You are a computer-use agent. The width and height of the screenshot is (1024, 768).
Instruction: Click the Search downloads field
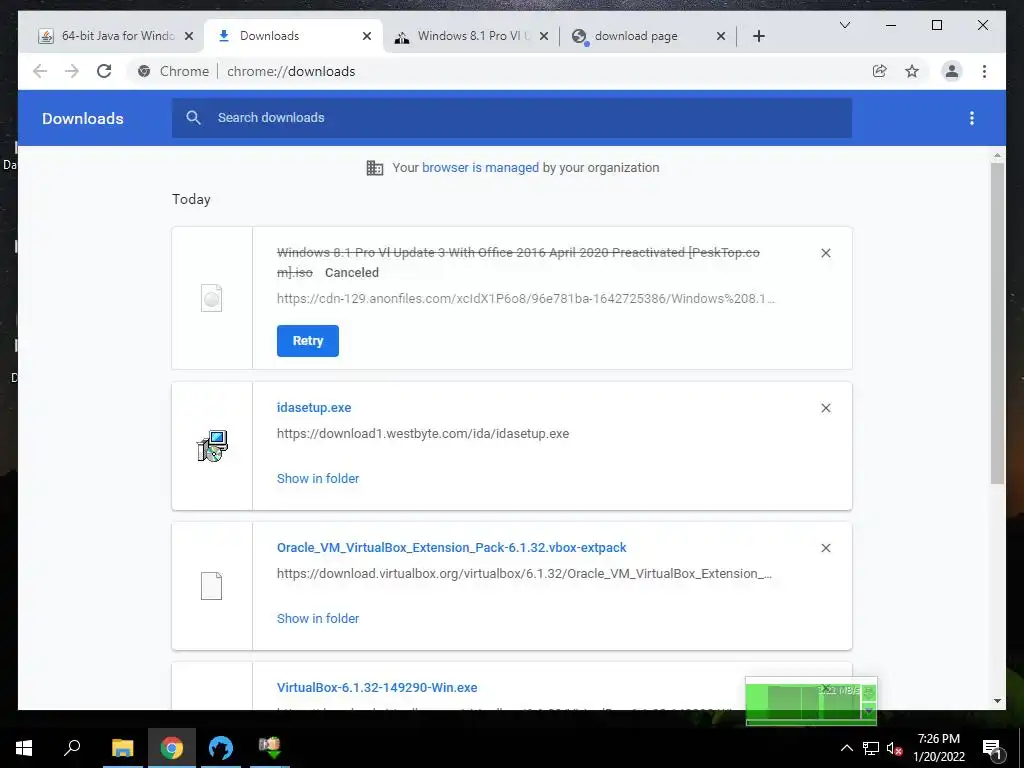pyautogui.click(x=512, y=118)
